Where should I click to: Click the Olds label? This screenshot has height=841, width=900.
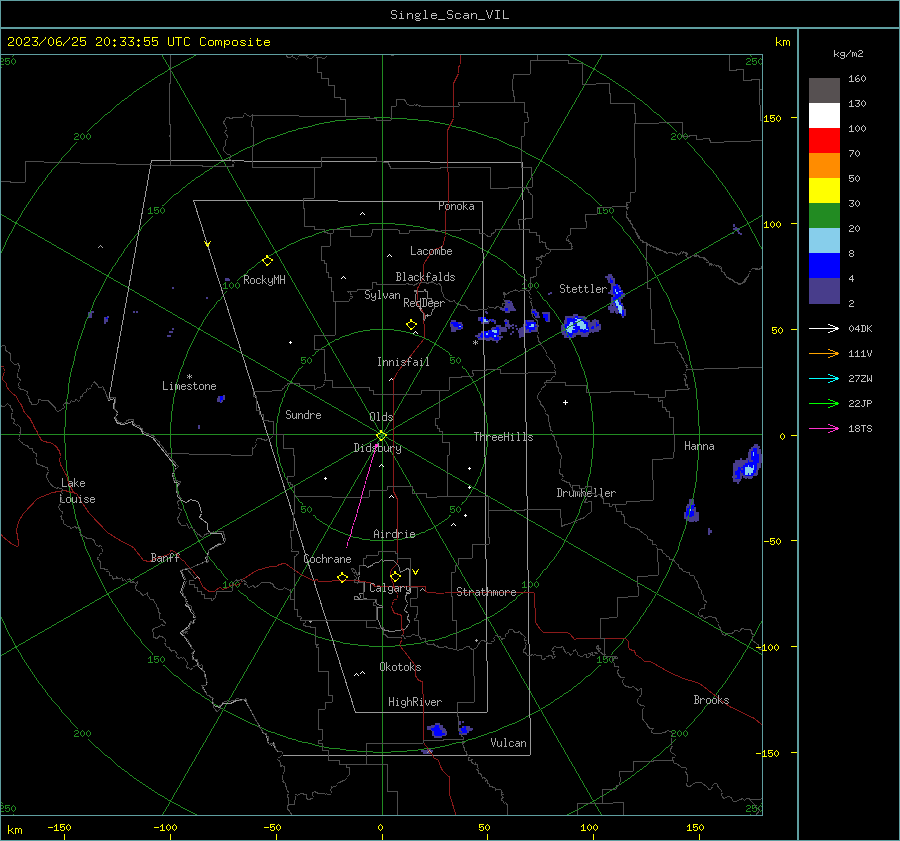point(381,417)
